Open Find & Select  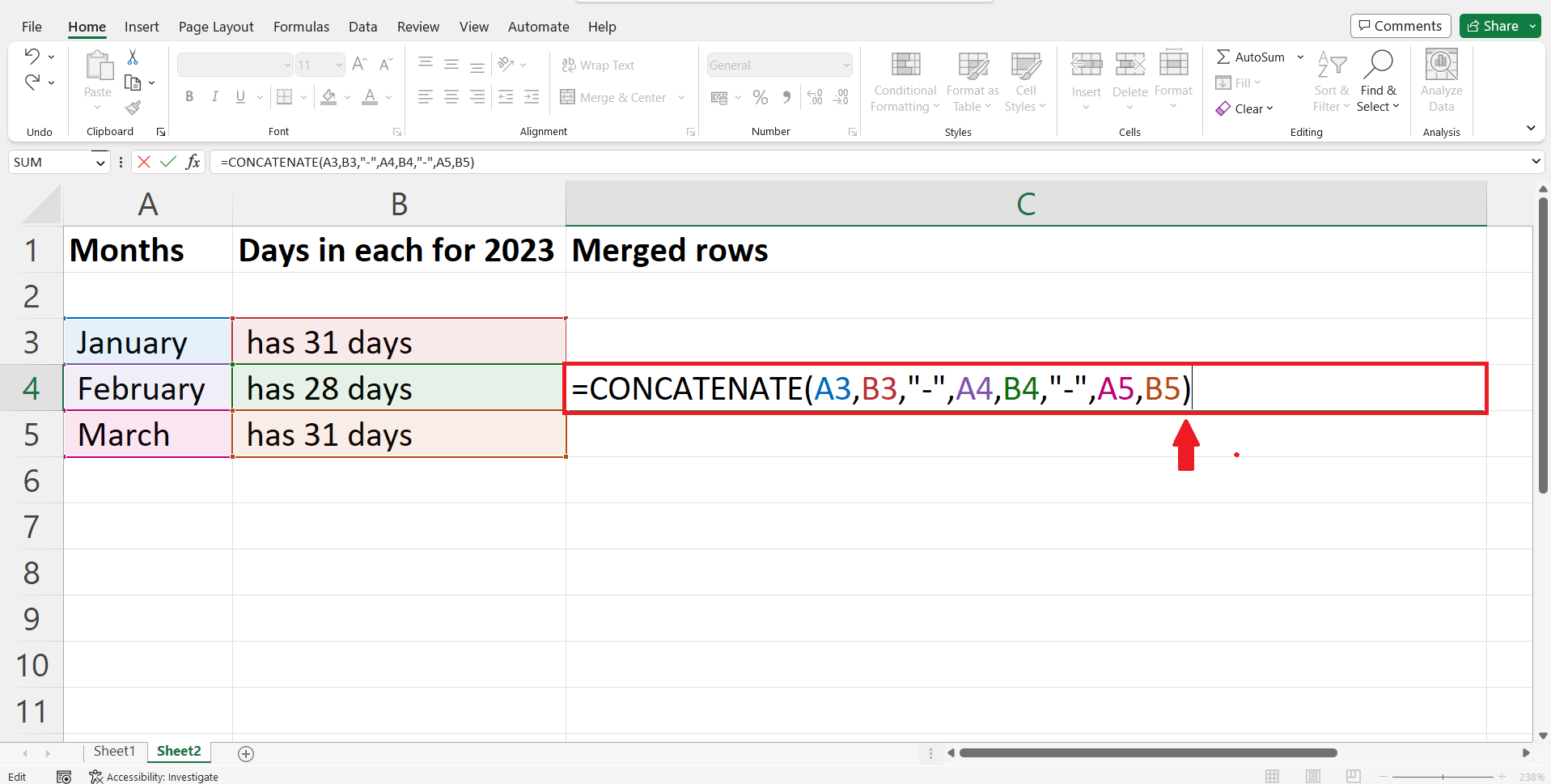(x=1379, y=81)
